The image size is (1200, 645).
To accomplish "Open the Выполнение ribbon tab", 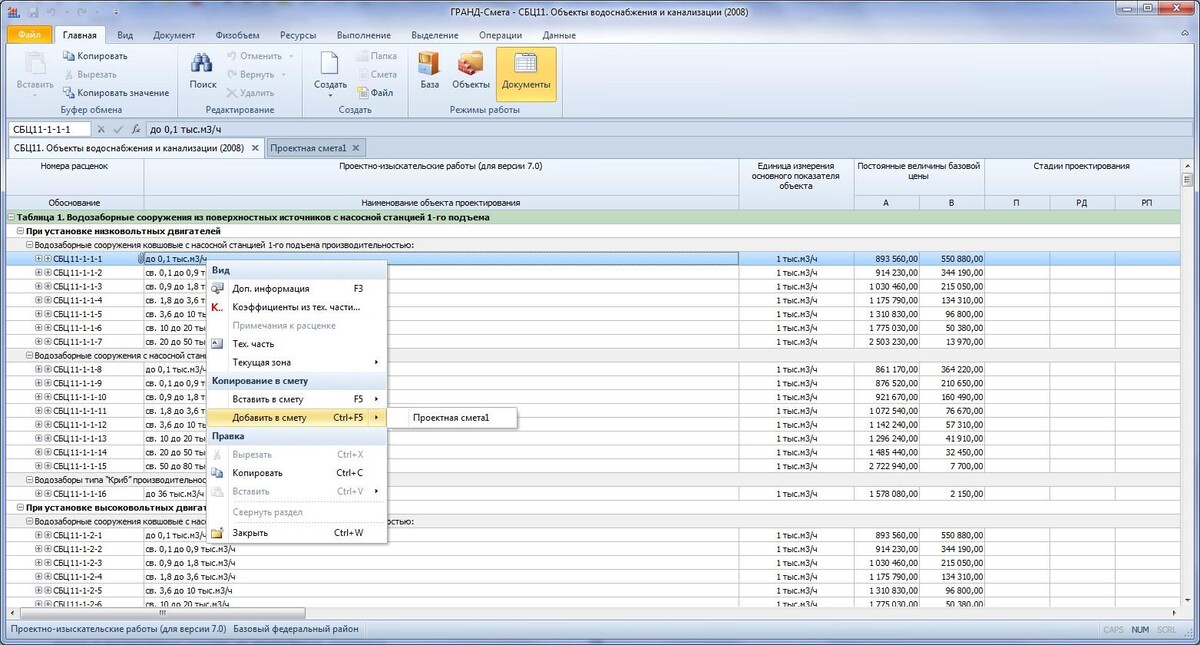I will [364, 35].
